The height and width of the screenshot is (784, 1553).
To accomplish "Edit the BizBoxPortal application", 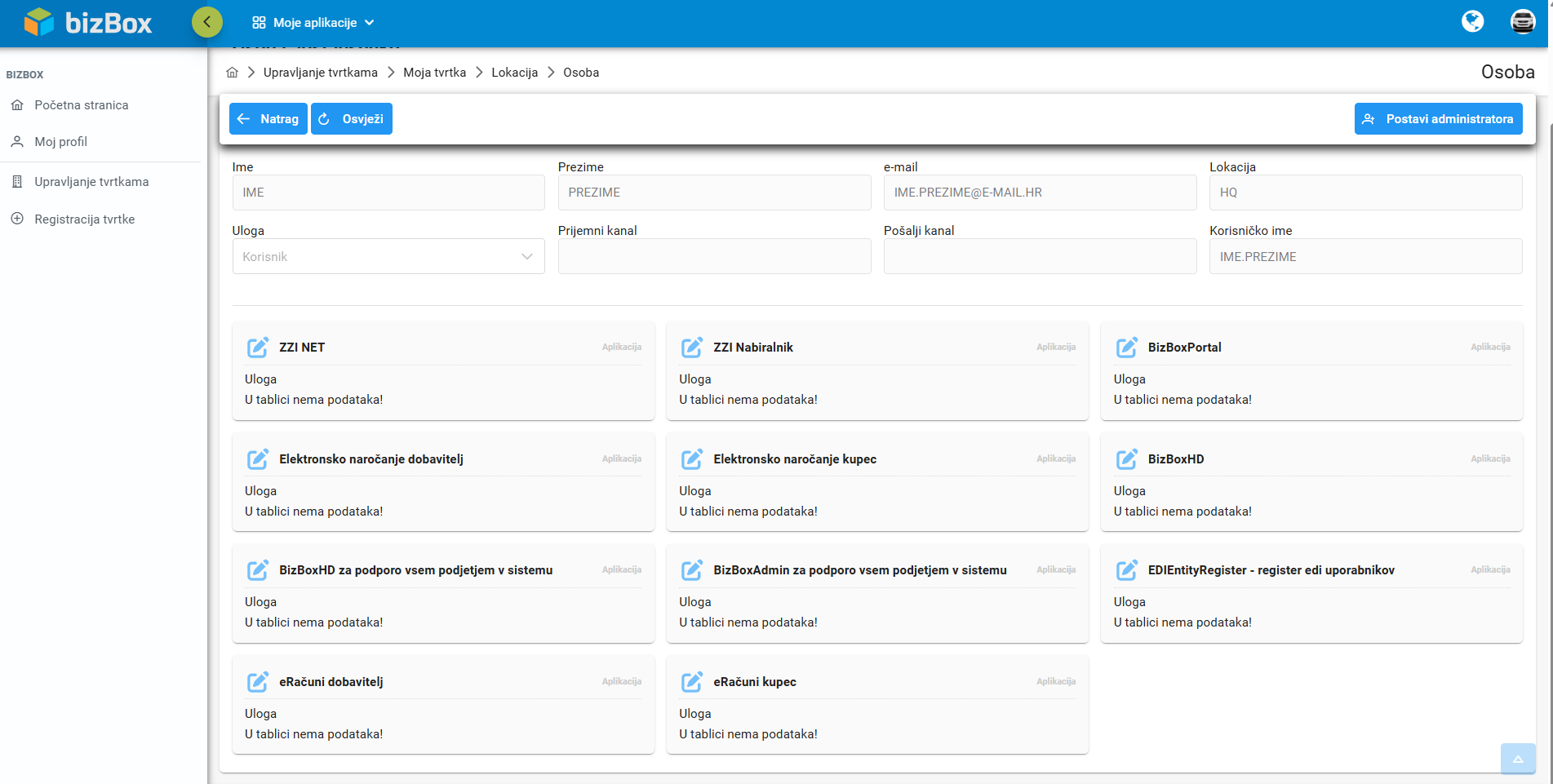I will (1127, 348).
